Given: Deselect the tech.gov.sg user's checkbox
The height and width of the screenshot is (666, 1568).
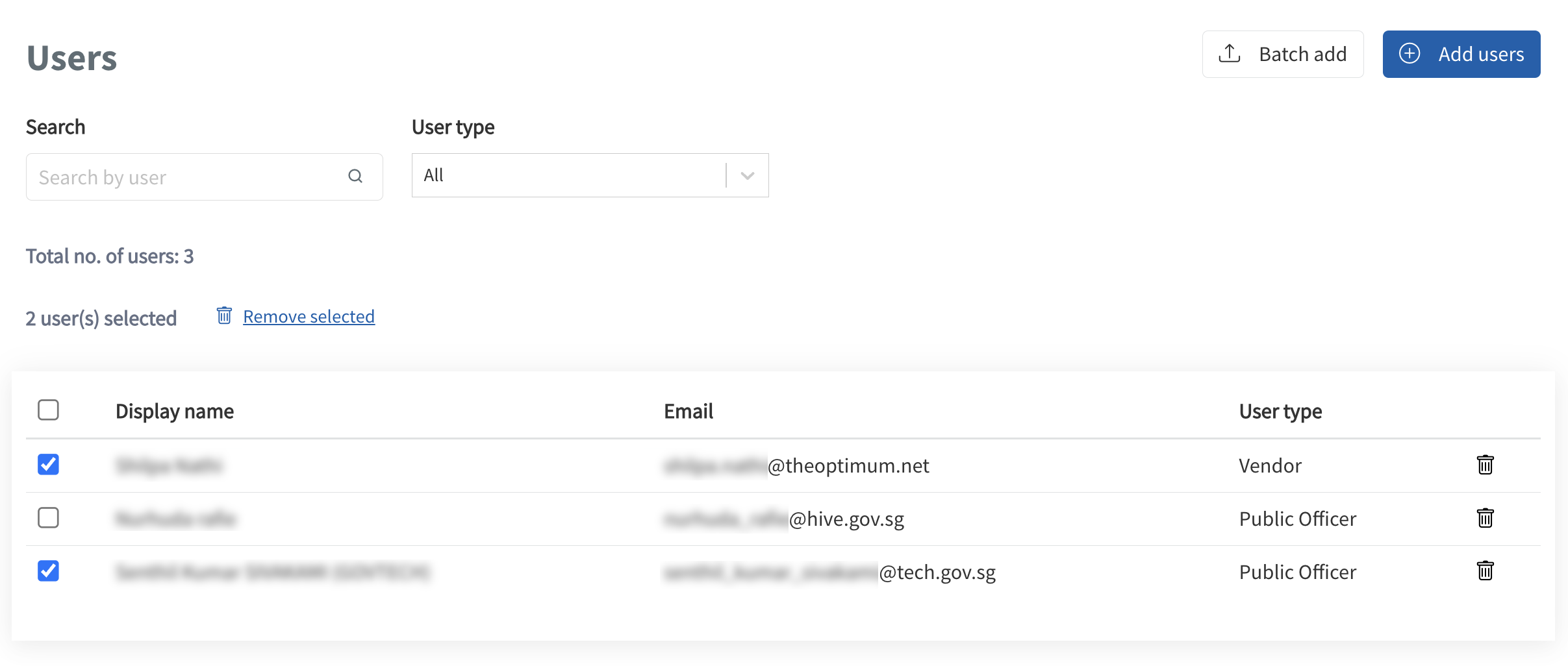Looking at the screenshot, I should pyautogui.click(x=48, y=571).
